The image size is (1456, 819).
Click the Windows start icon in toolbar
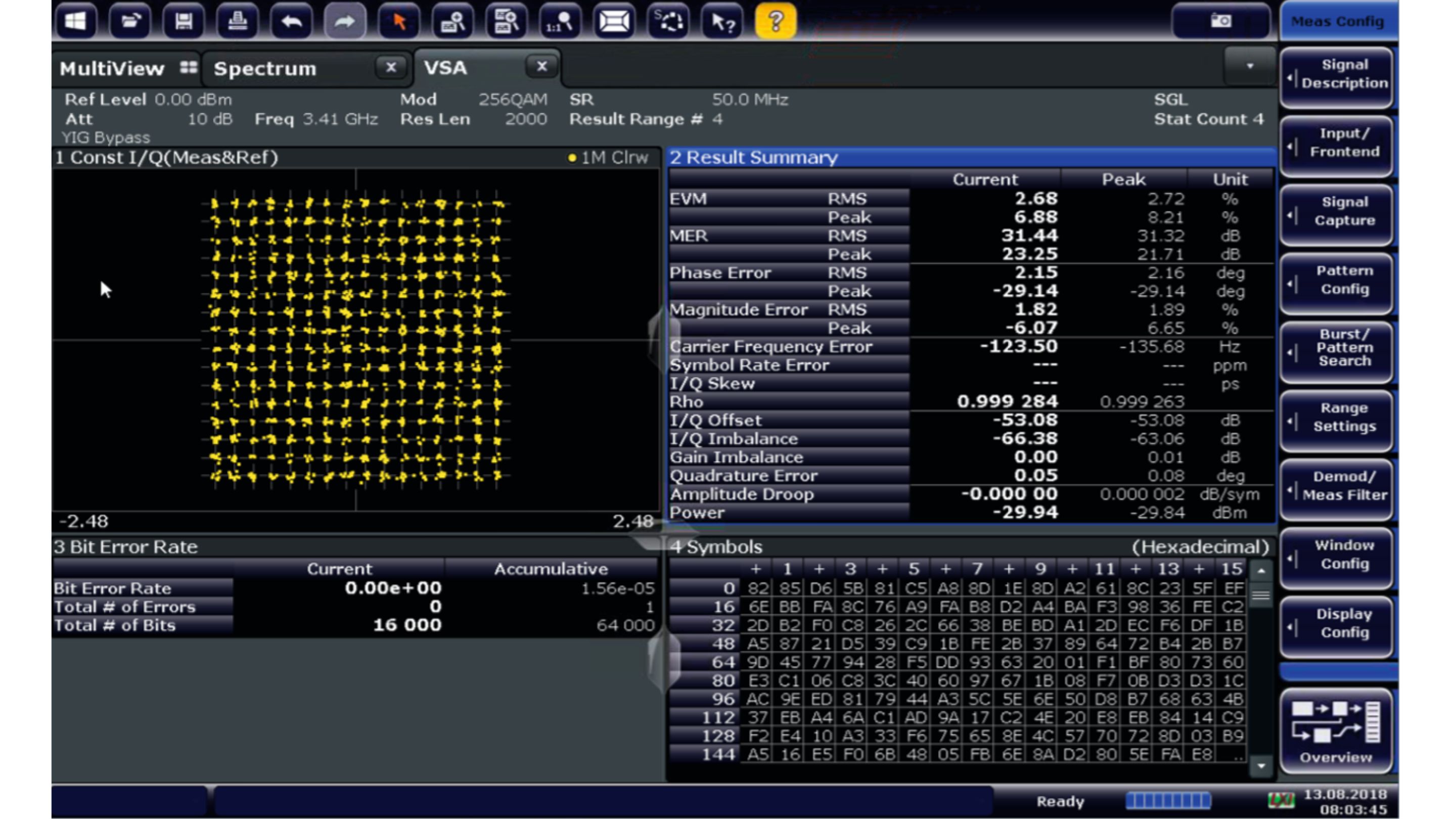(75, 21)
